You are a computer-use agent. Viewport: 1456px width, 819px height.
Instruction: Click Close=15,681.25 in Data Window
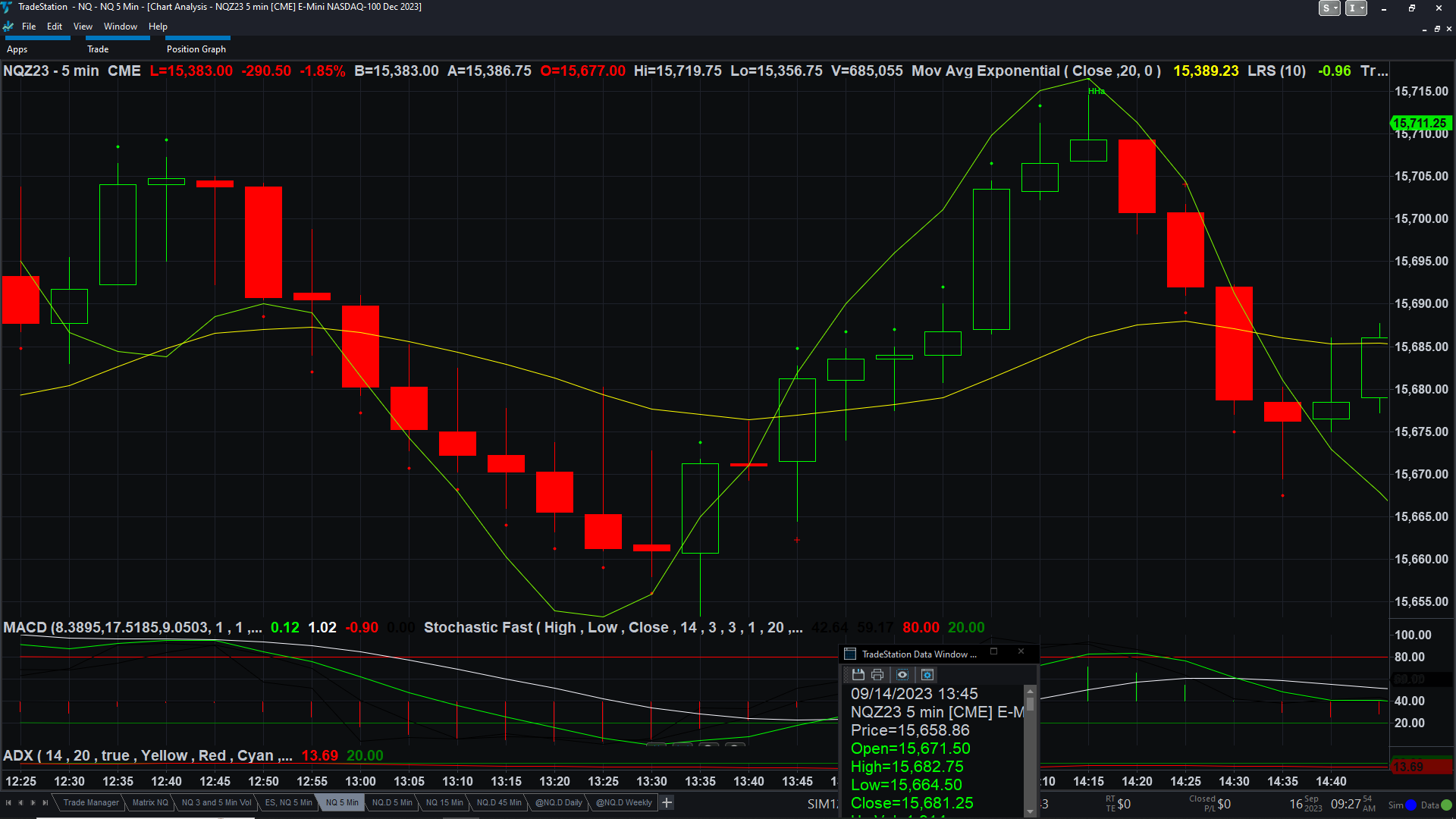[x=912, y=804]
